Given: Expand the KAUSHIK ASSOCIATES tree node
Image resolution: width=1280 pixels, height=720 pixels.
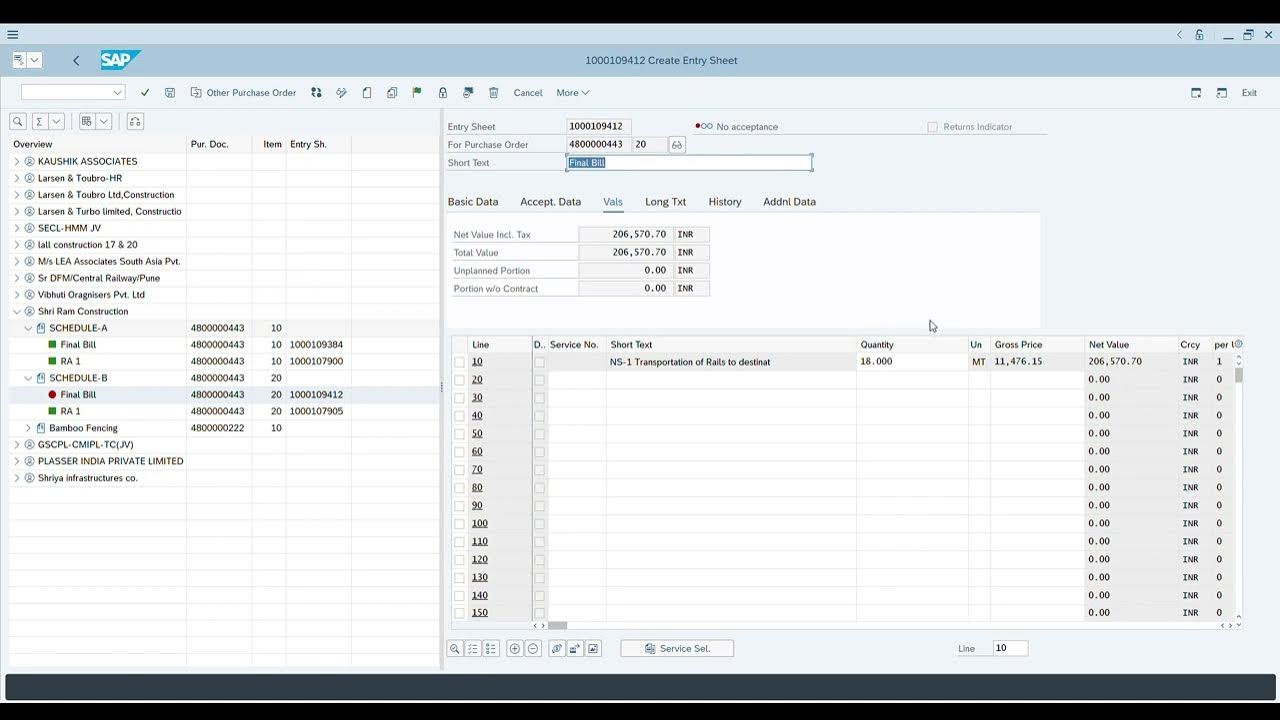Looking at the screenshot, I should pos(17,161).
